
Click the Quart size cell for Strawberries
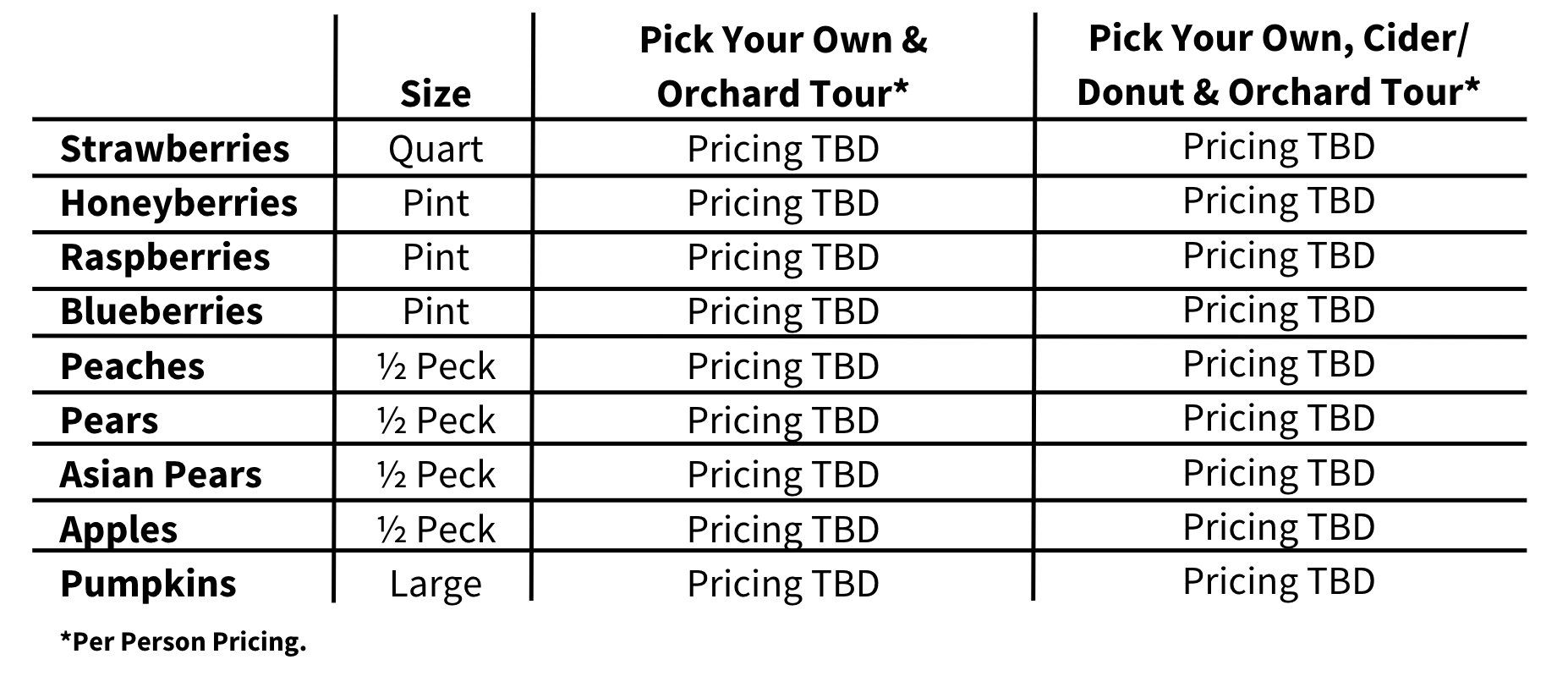coord(435,150)
